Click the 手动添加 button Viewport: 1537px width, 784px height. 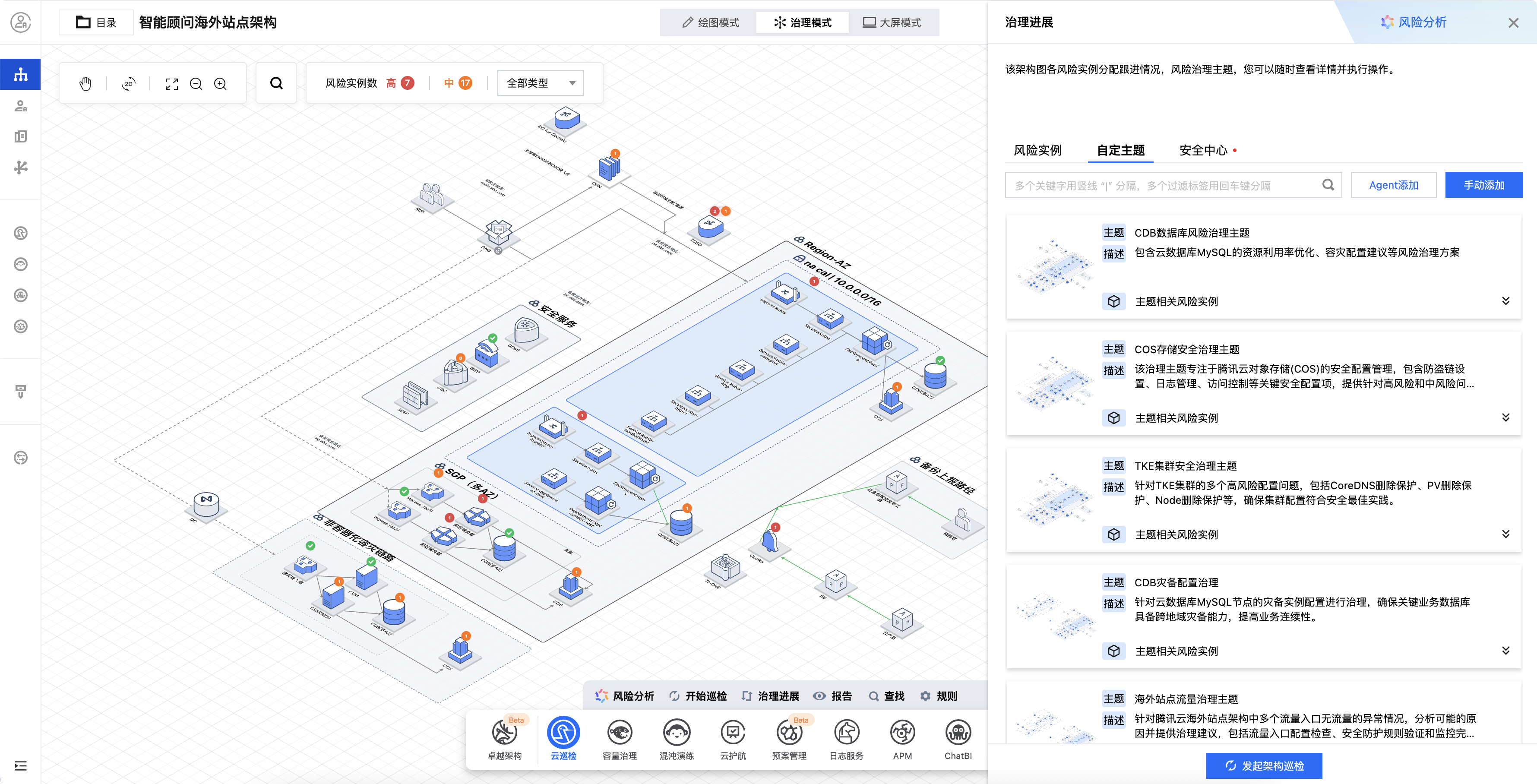(1483, 185)
